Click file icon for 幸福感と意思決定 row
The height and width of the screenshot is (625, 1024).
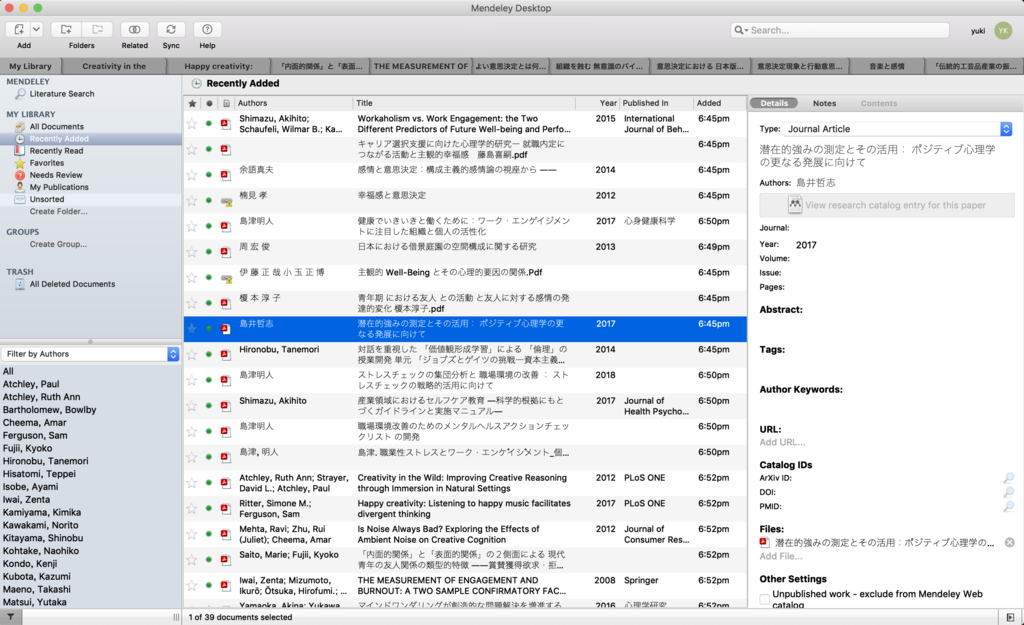pyautogui.click(x=227, y=201)
